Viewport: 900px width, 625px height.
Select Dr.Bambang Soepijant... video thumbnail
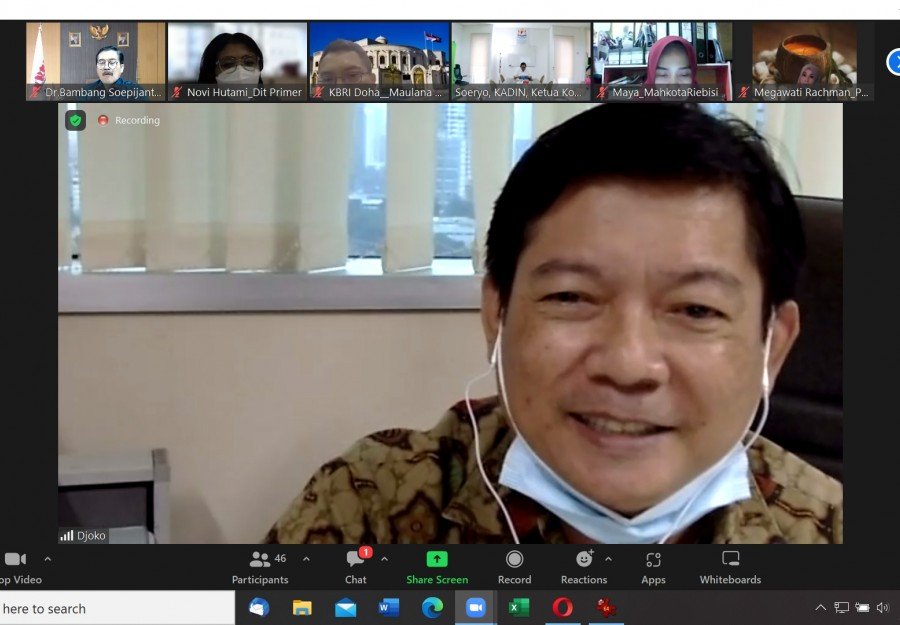pos(95,61)
